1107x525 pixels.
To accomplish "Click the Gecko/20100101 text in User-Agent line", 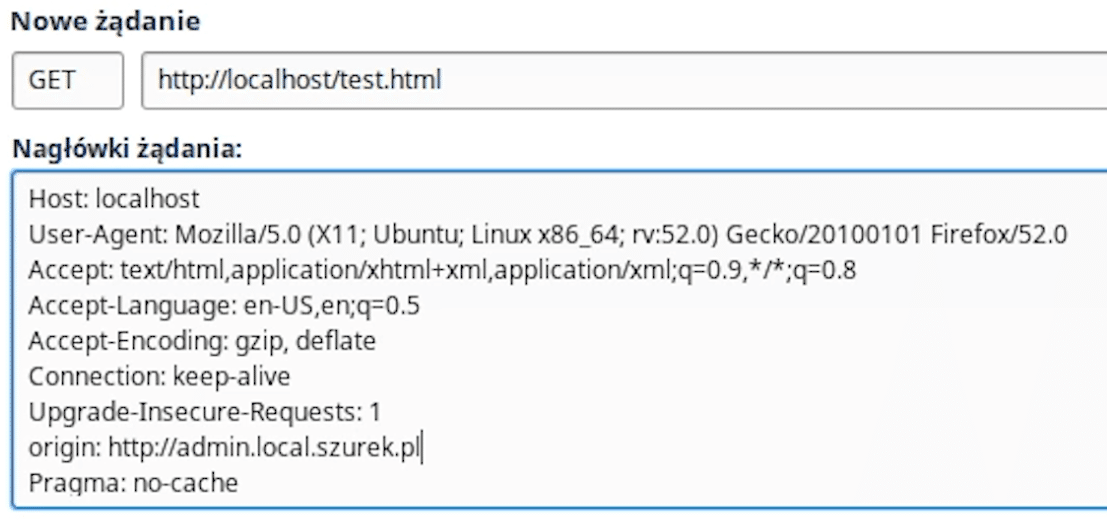I will (824, 234).
